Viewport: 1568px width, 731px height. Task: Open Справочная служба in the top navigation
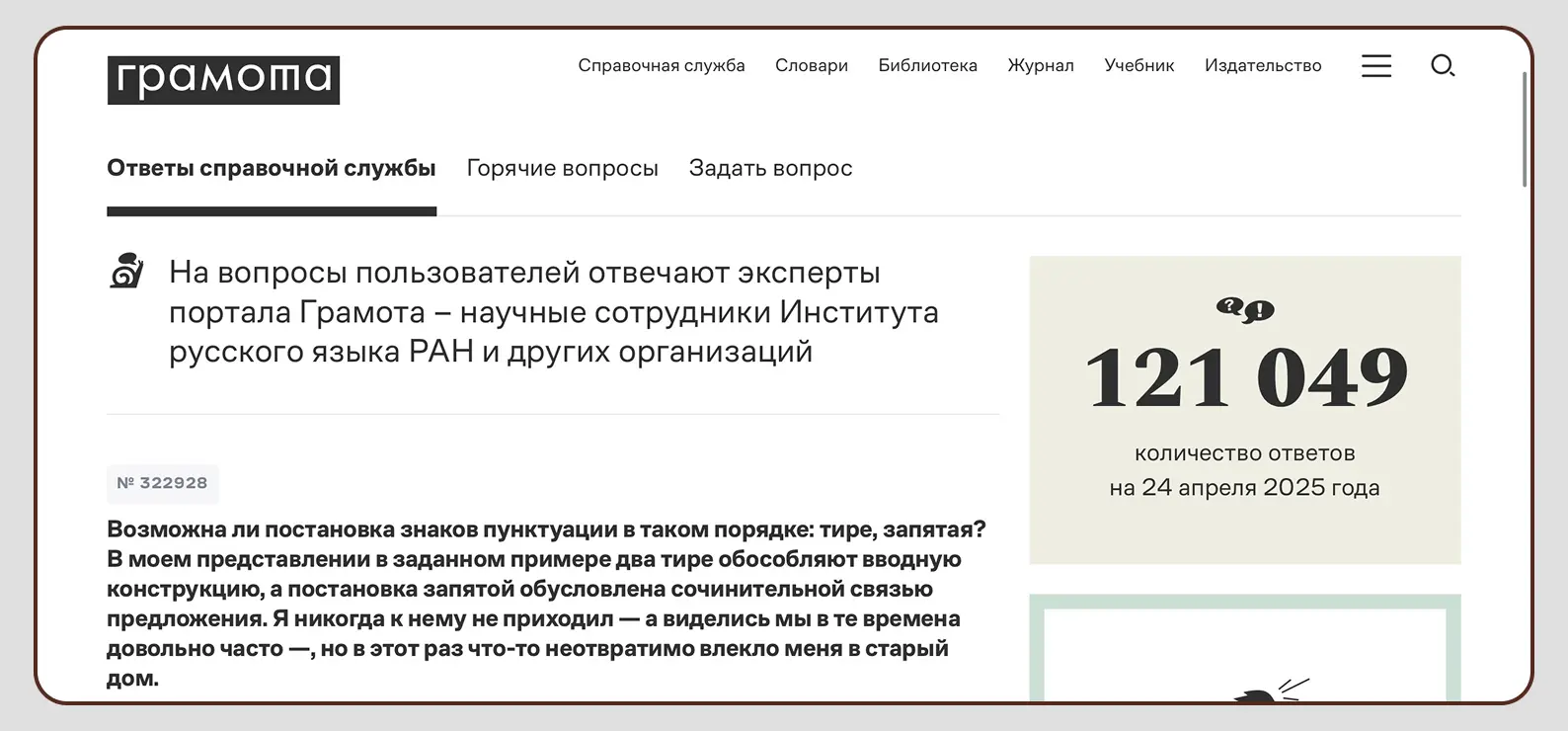(661, 66)
